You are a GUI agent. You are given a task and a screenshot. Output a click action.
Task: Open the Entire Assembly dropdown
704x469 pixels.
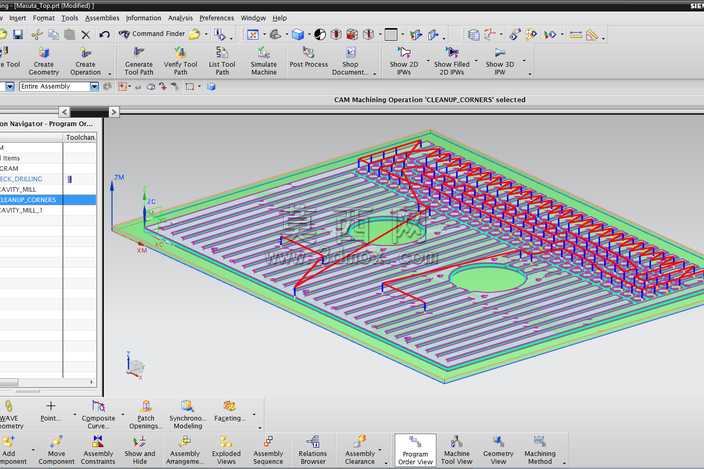coord(94,87)
